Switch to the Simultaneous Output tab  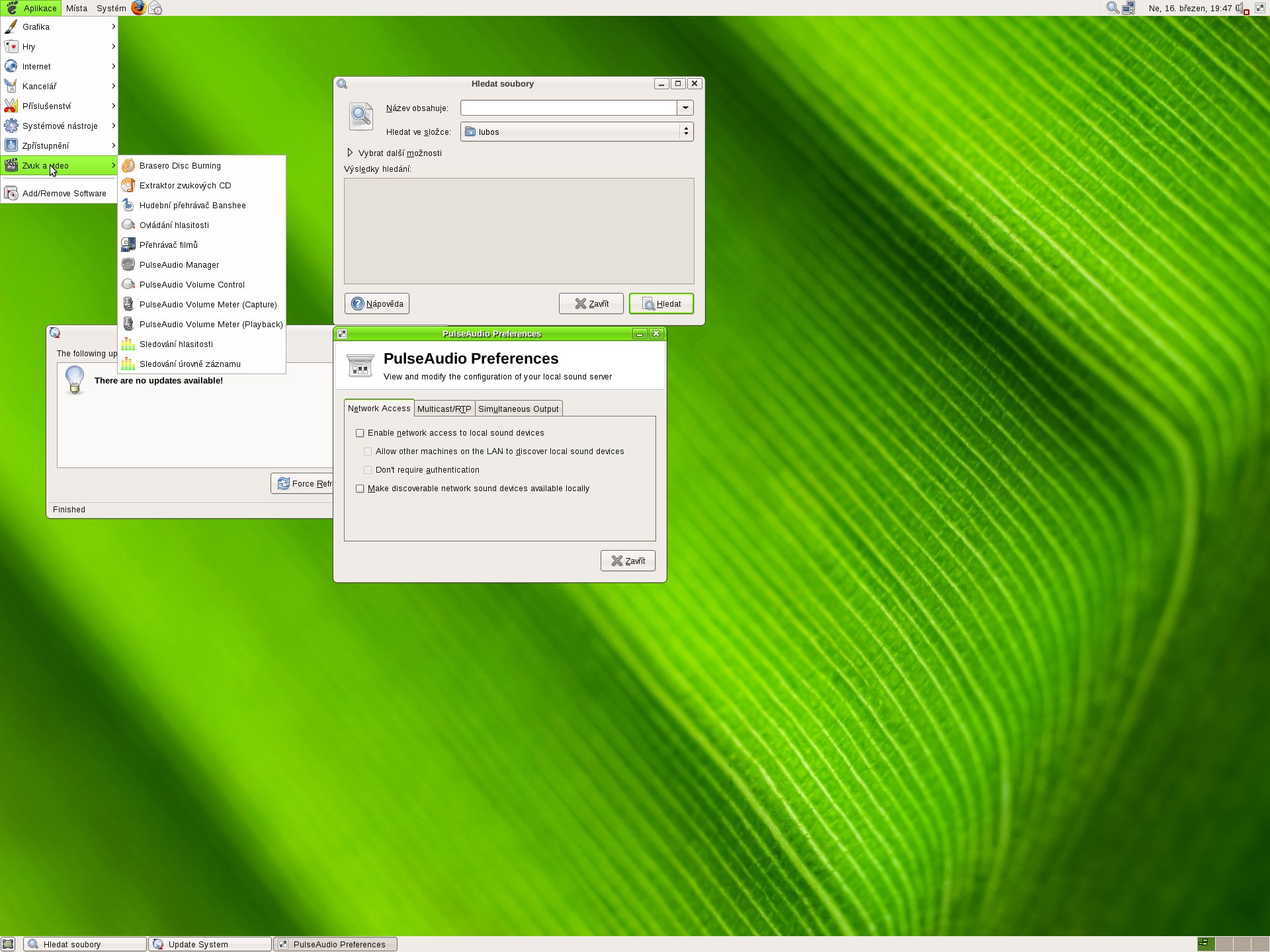click(x=519, y=409)
